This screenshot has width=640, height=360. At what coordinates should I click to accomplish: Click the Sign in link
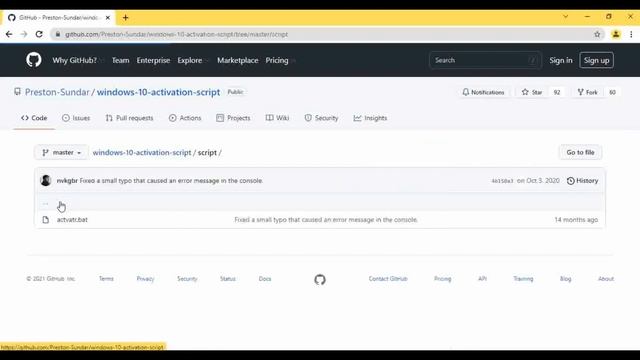(x=560, y=60)
